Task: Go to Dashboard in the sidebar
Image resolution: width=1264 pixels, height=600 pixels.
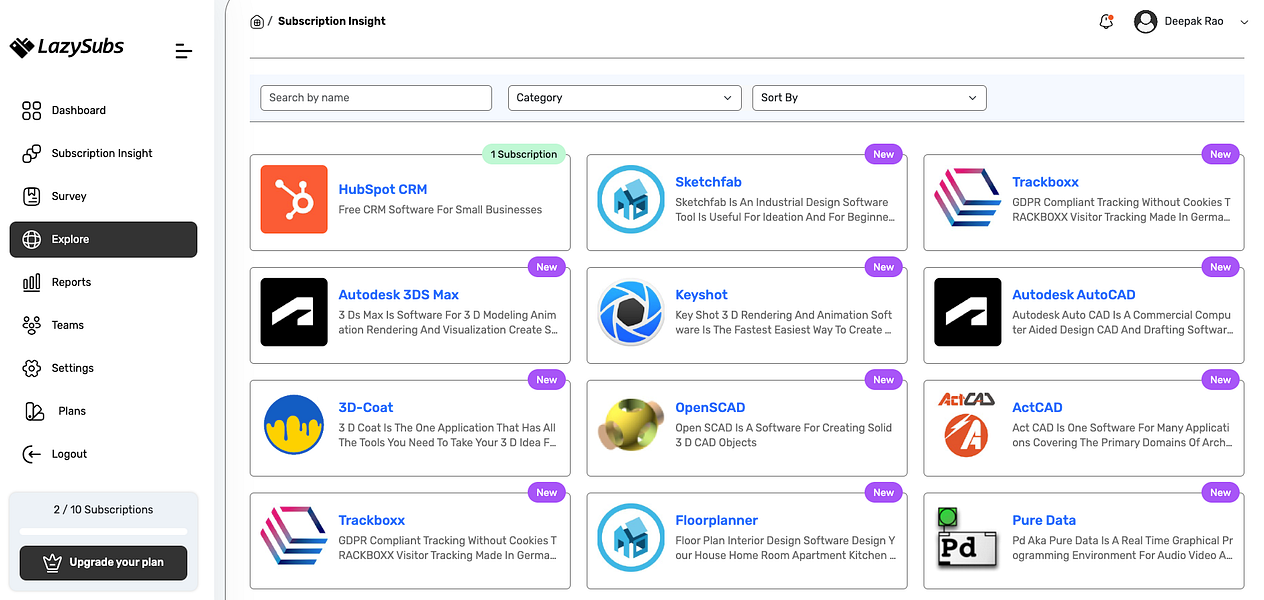Action: [78, 110]
